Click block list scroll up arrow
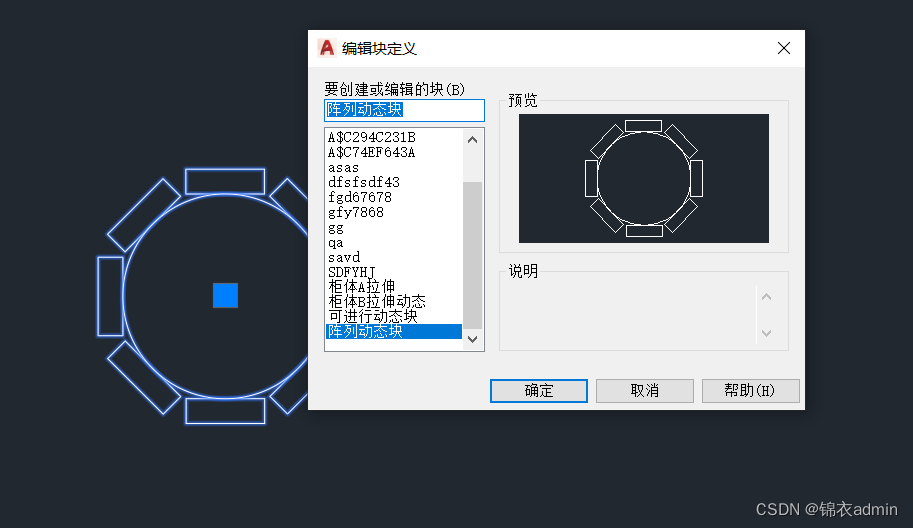 click(473, 140)
